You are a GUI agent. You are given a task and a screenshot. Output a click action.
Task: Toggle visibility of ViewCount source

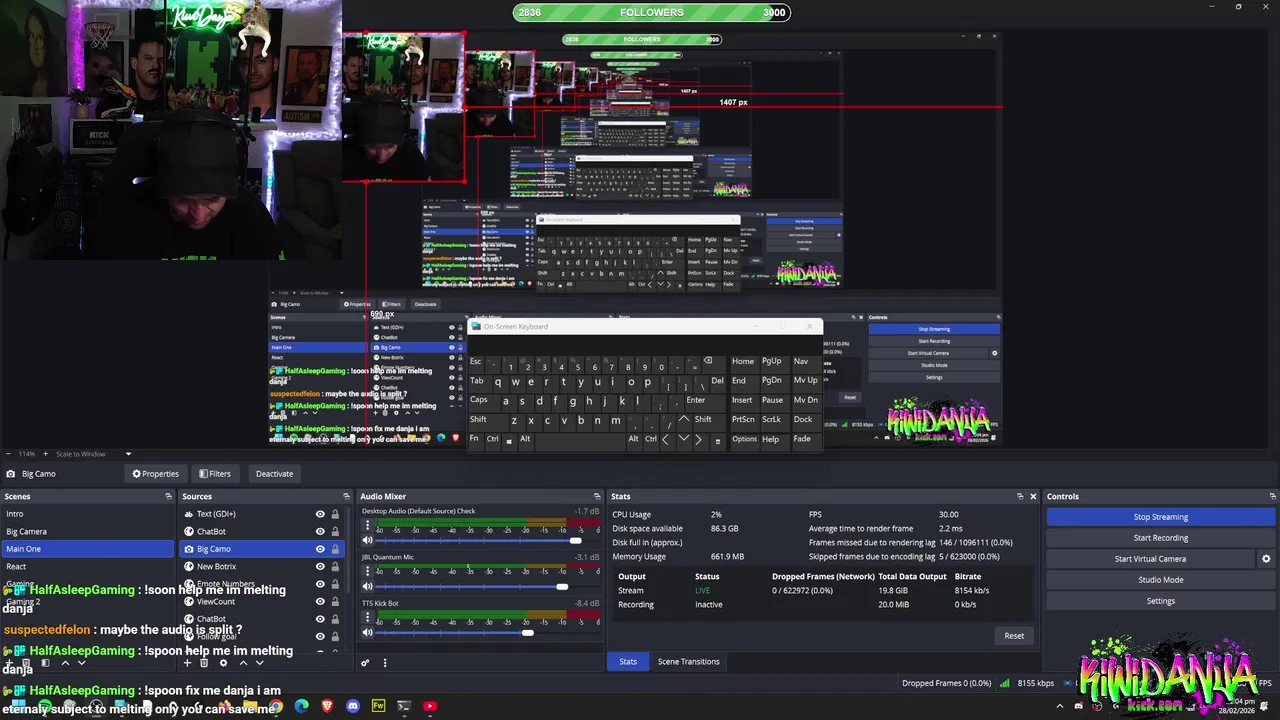click(320, 601)
